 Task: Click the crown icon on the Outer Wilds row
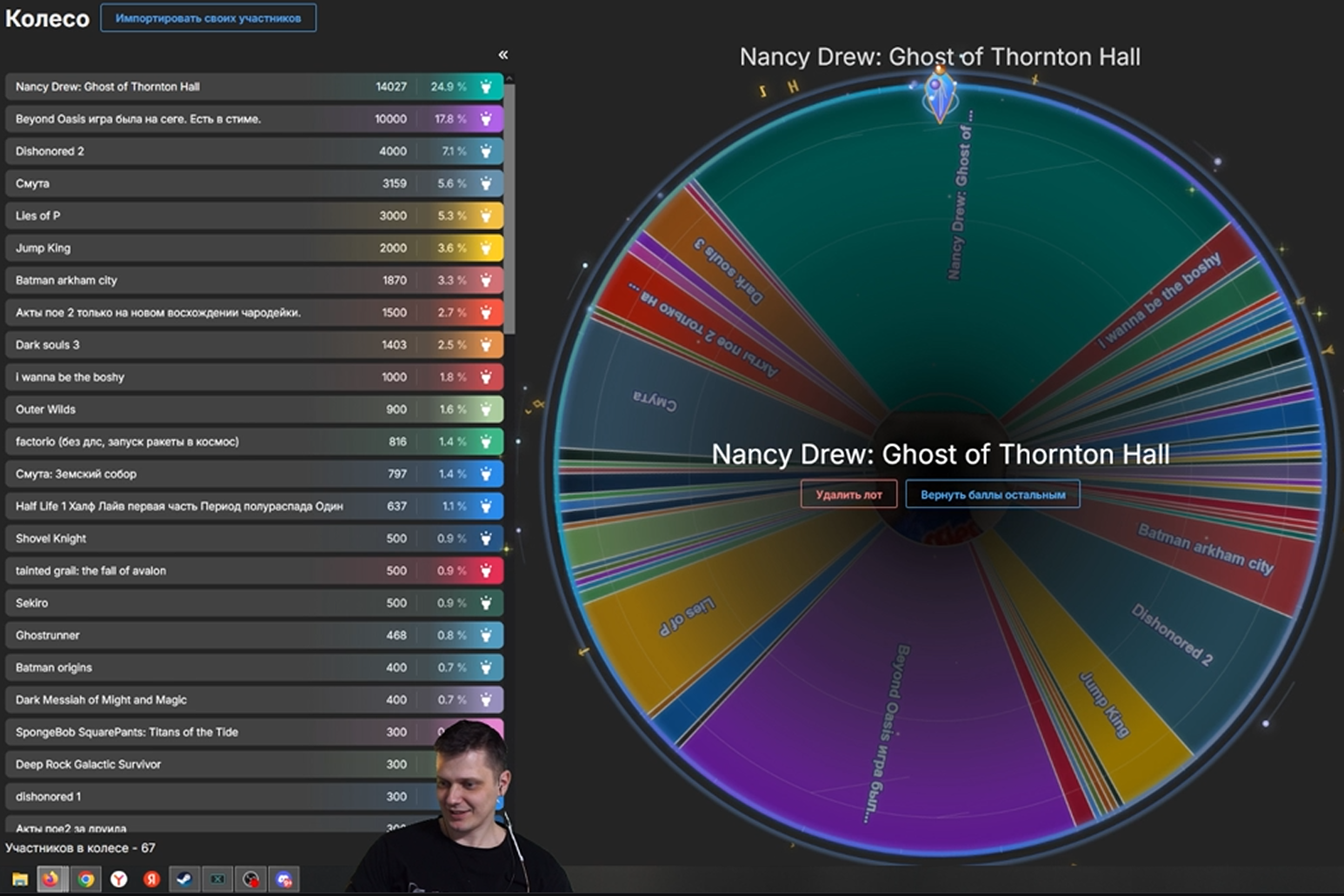tap(486, 409)
